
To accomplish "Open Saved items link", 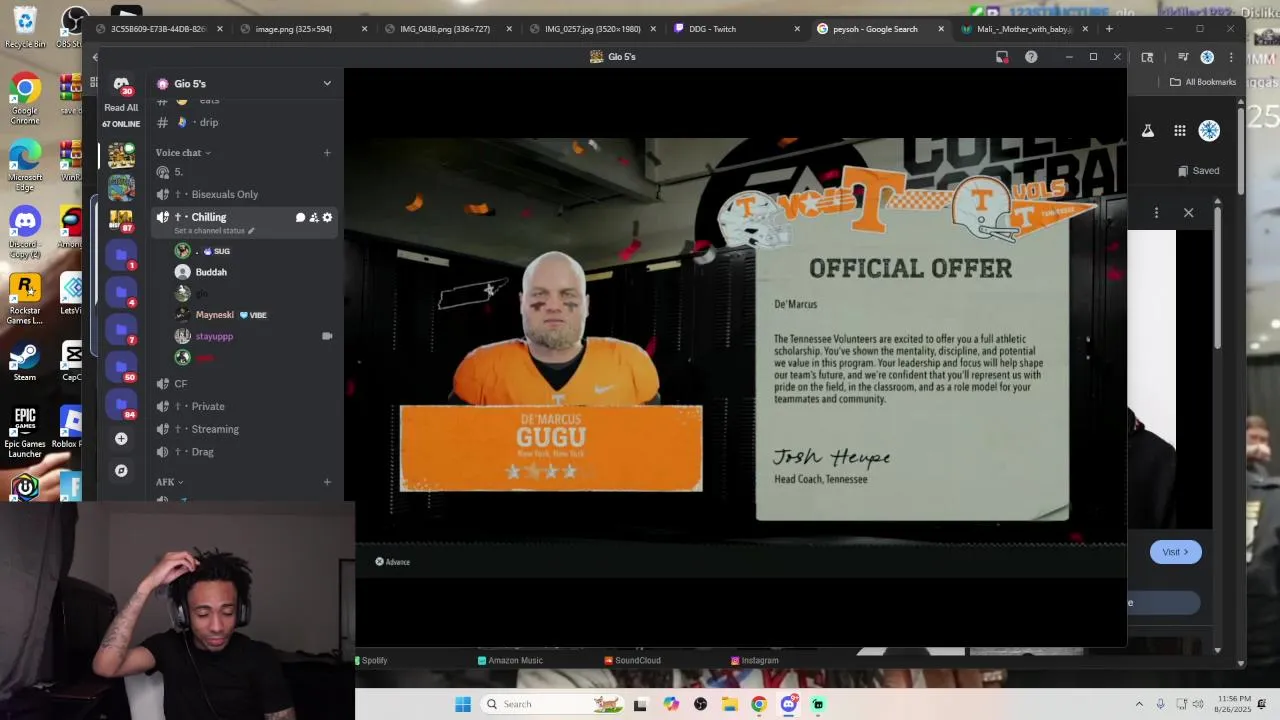I will pyautogui.click(x=1198, y=171).
